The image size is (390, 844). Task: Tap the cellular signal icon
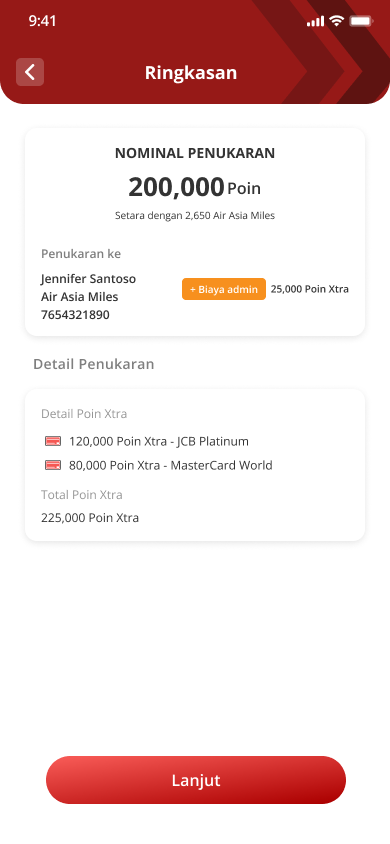(316, 22)
